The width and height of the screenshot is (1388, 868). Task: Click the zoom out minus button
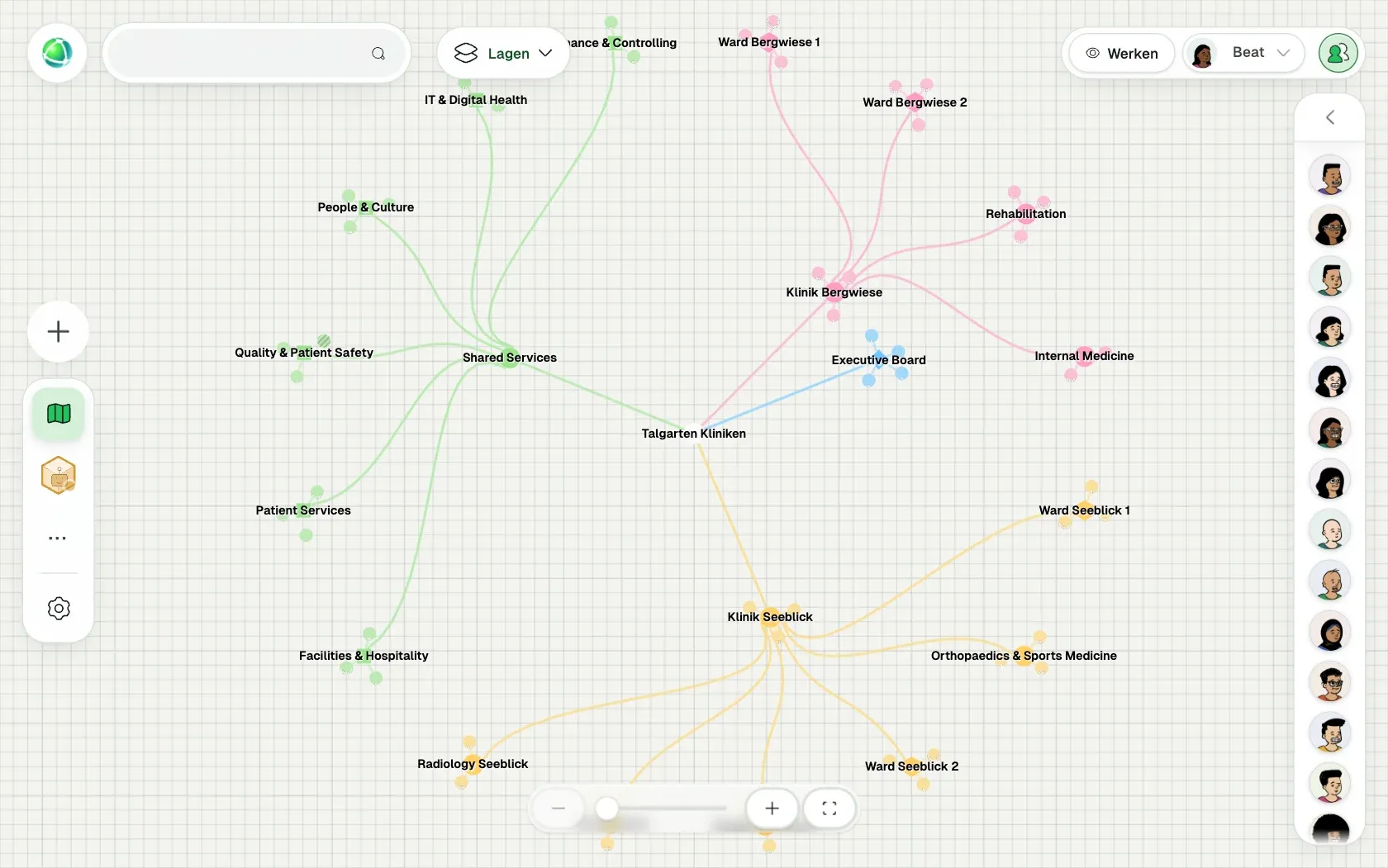[559, 809]
